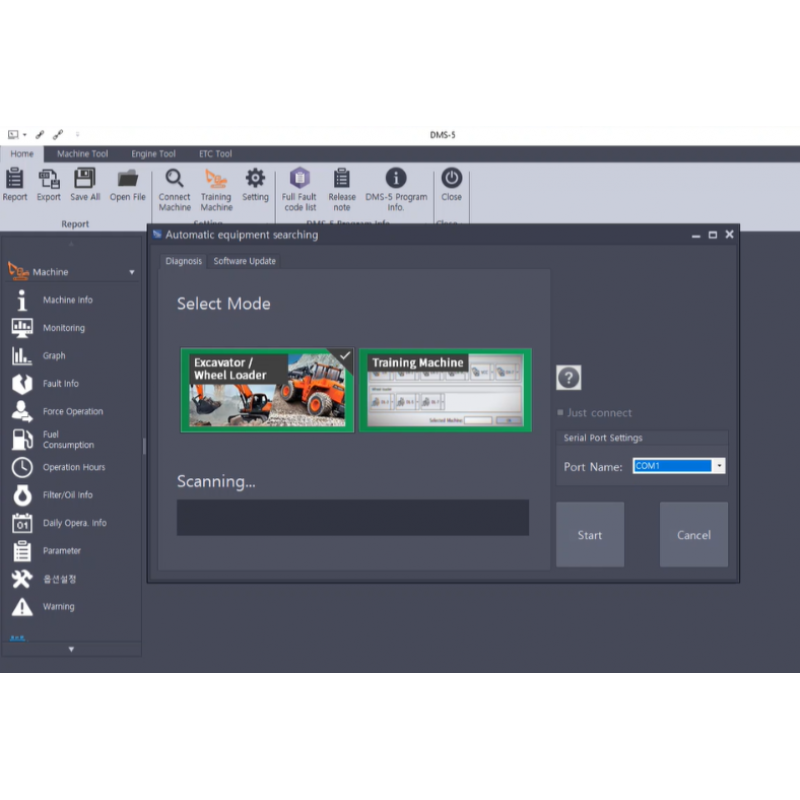
Task: Open Fuel Consumption in sidebar
Action: point(67,440)
